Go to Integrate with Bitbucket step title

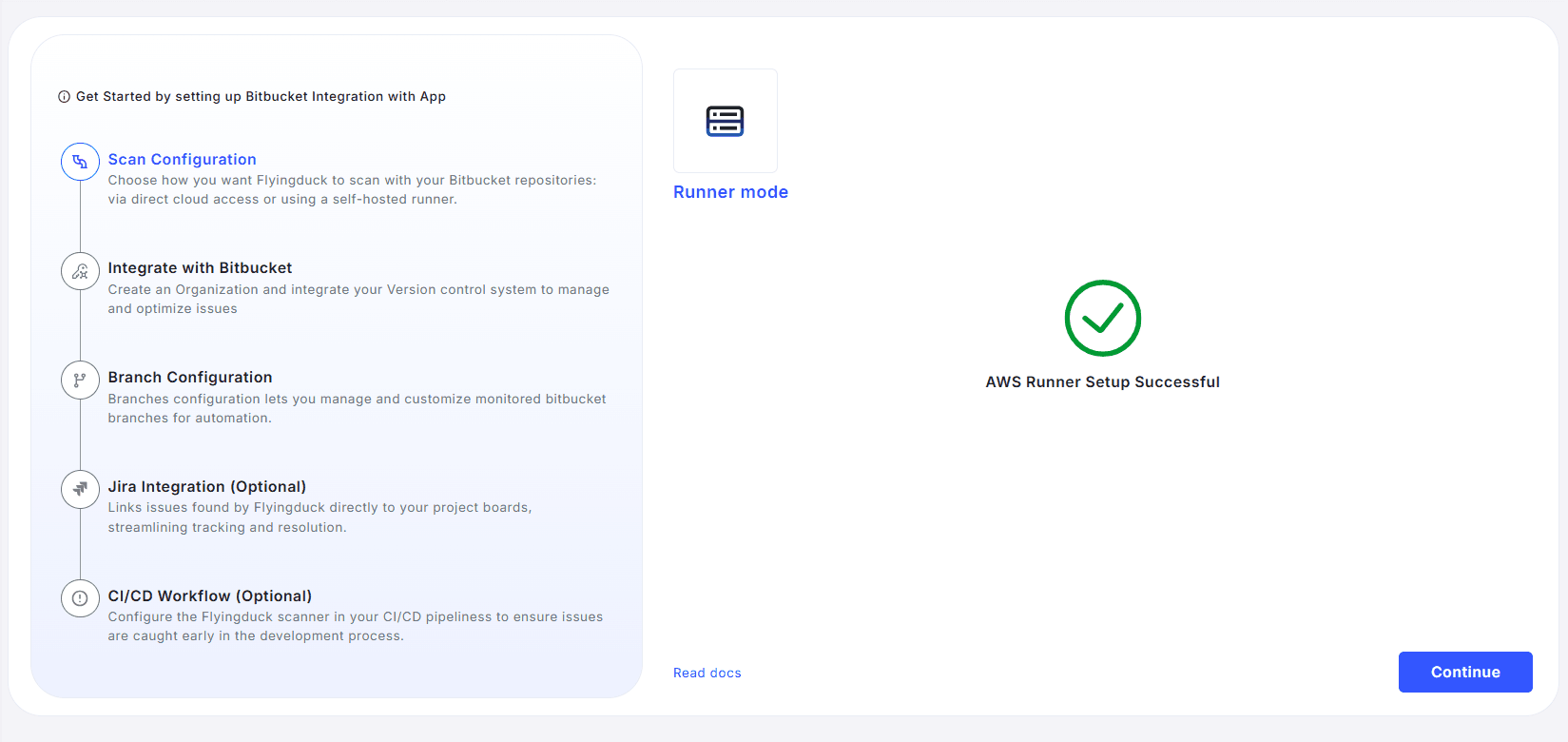point(200,268)
